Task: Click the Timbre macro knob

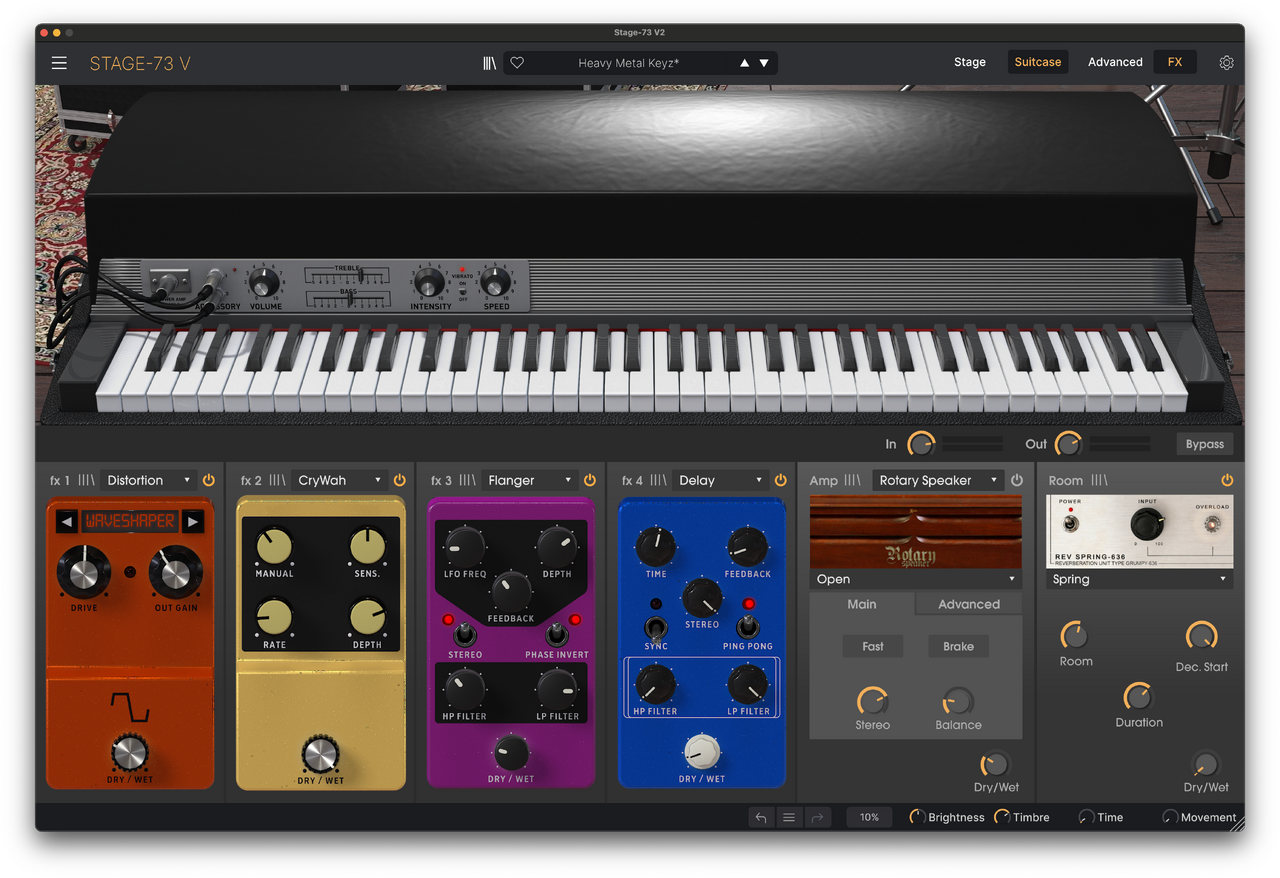Action: point(1002,817)
